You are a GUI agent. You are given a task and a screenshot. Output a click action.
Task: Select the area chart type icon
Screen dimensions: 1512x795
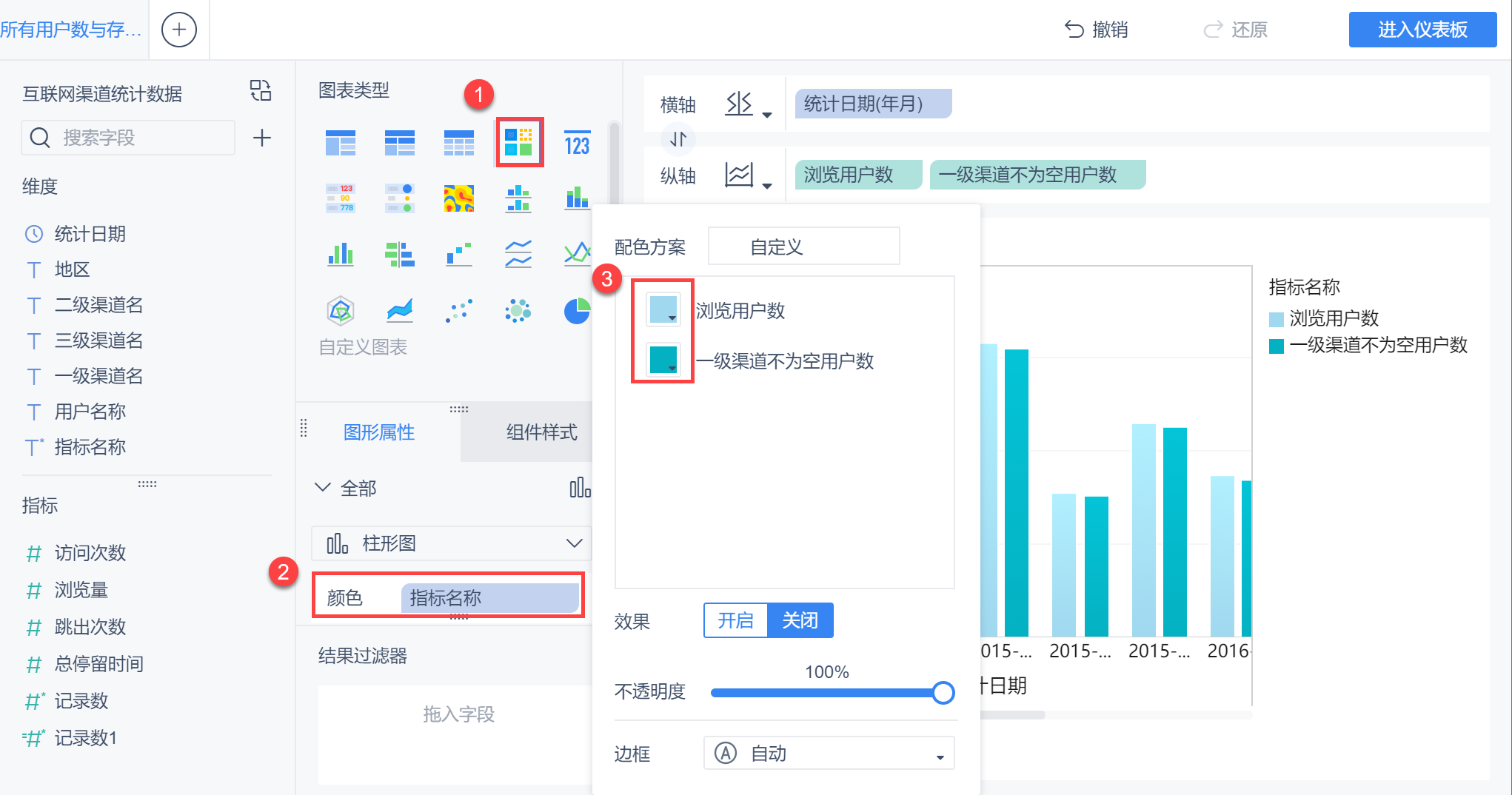400,311
